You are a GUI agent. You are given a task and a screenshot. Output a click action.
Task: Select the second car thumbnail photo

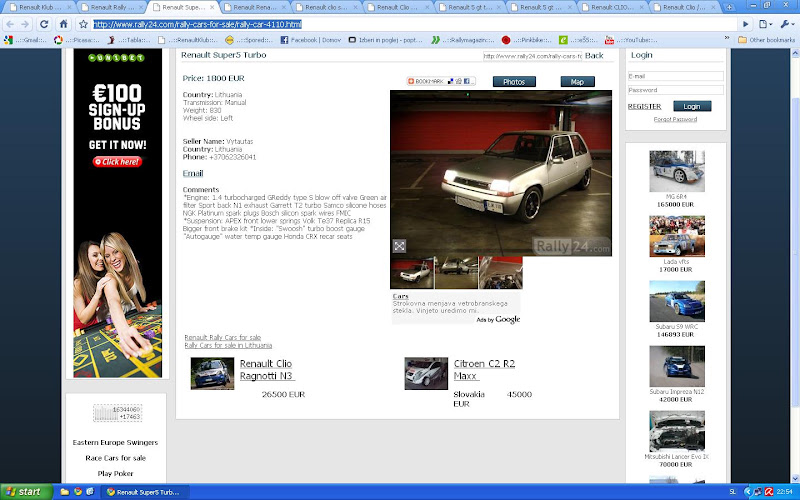point(456,273)
